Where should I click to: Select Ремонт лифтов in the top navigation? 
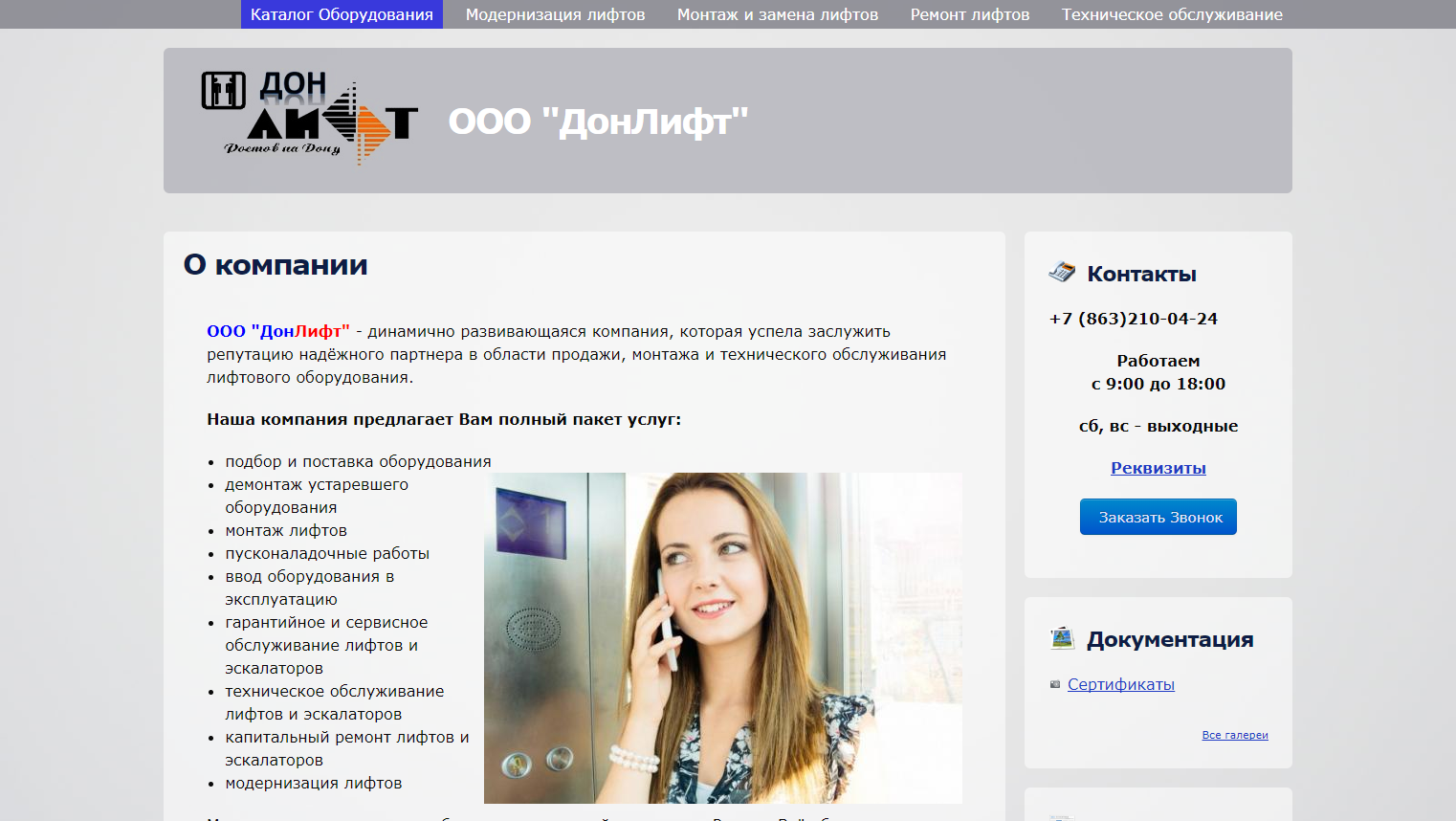point(969,14)
